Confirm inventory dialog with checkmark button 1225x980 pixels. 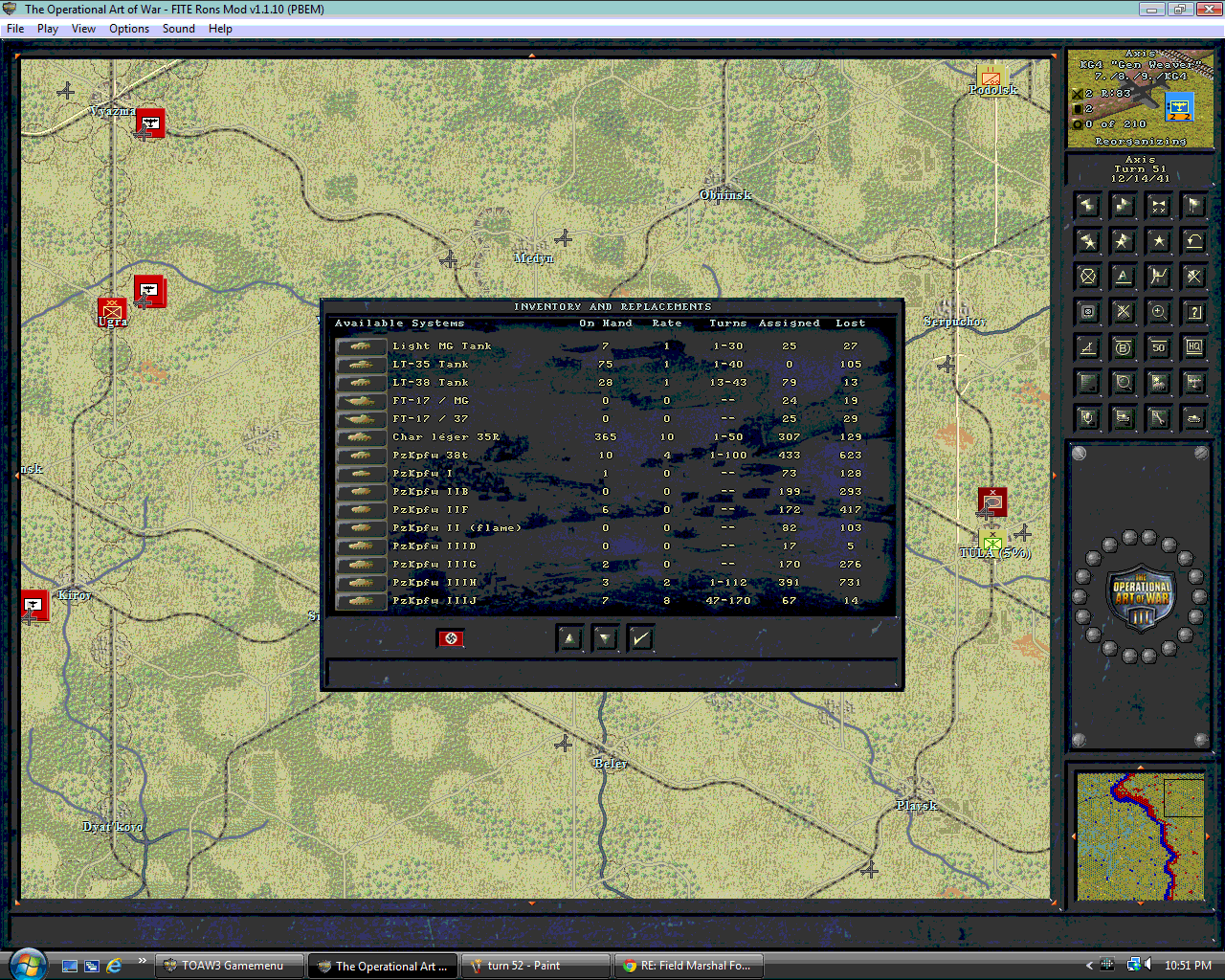641,638
